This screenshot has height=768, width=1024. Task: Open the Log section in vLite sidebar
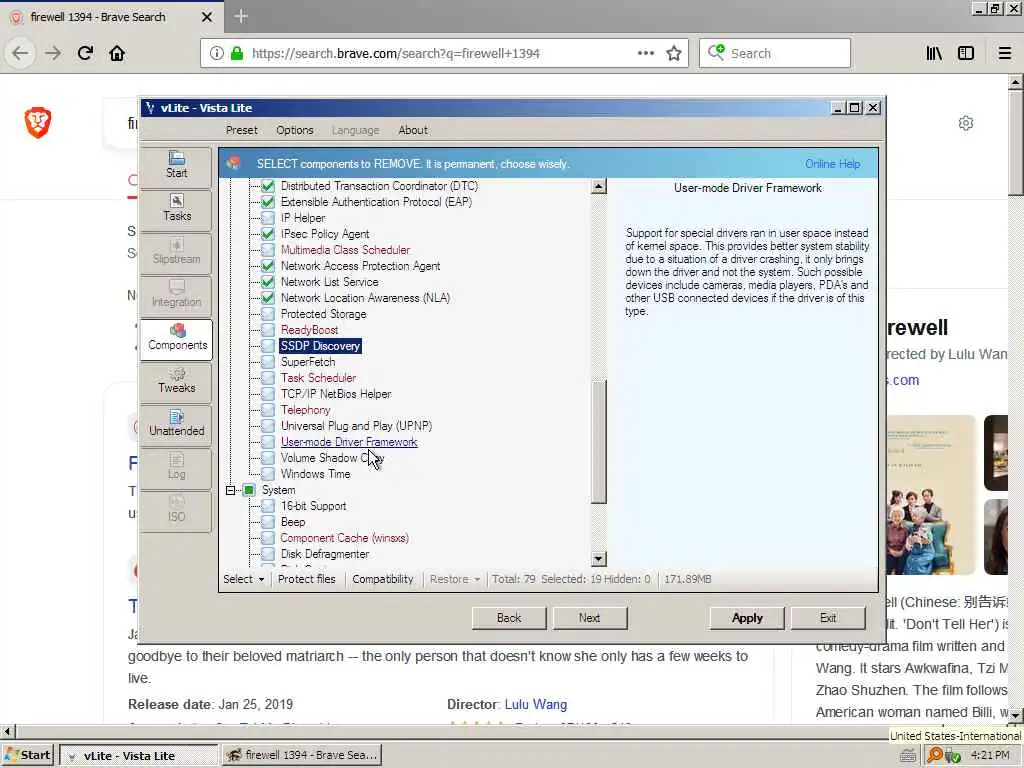click(x=176, y=468)
